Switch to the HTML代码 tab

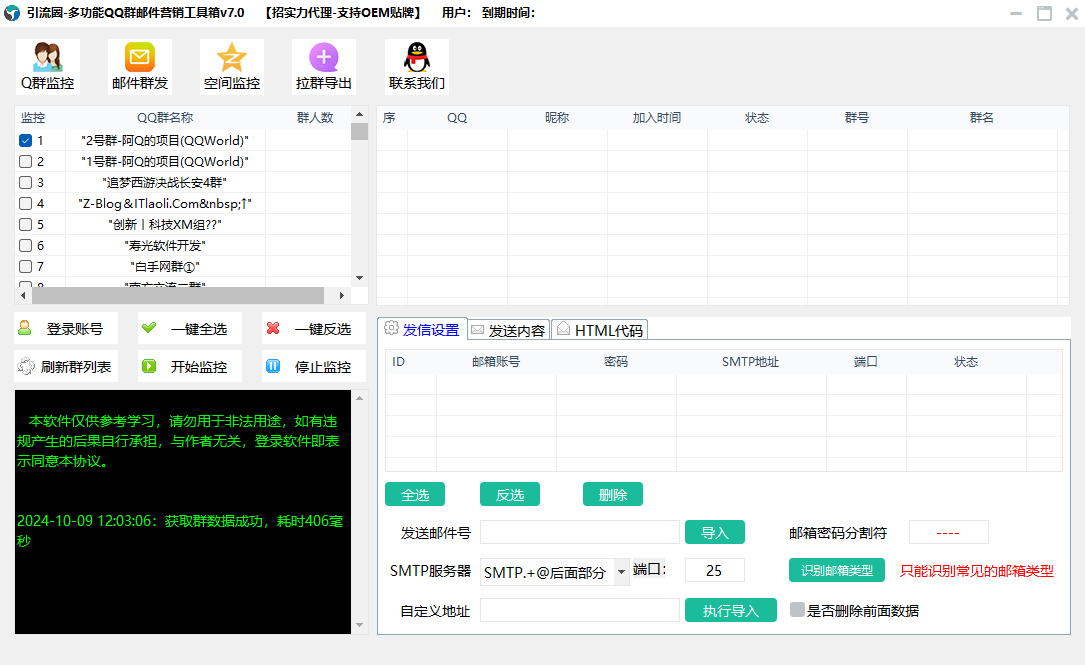tap(599, 330)
